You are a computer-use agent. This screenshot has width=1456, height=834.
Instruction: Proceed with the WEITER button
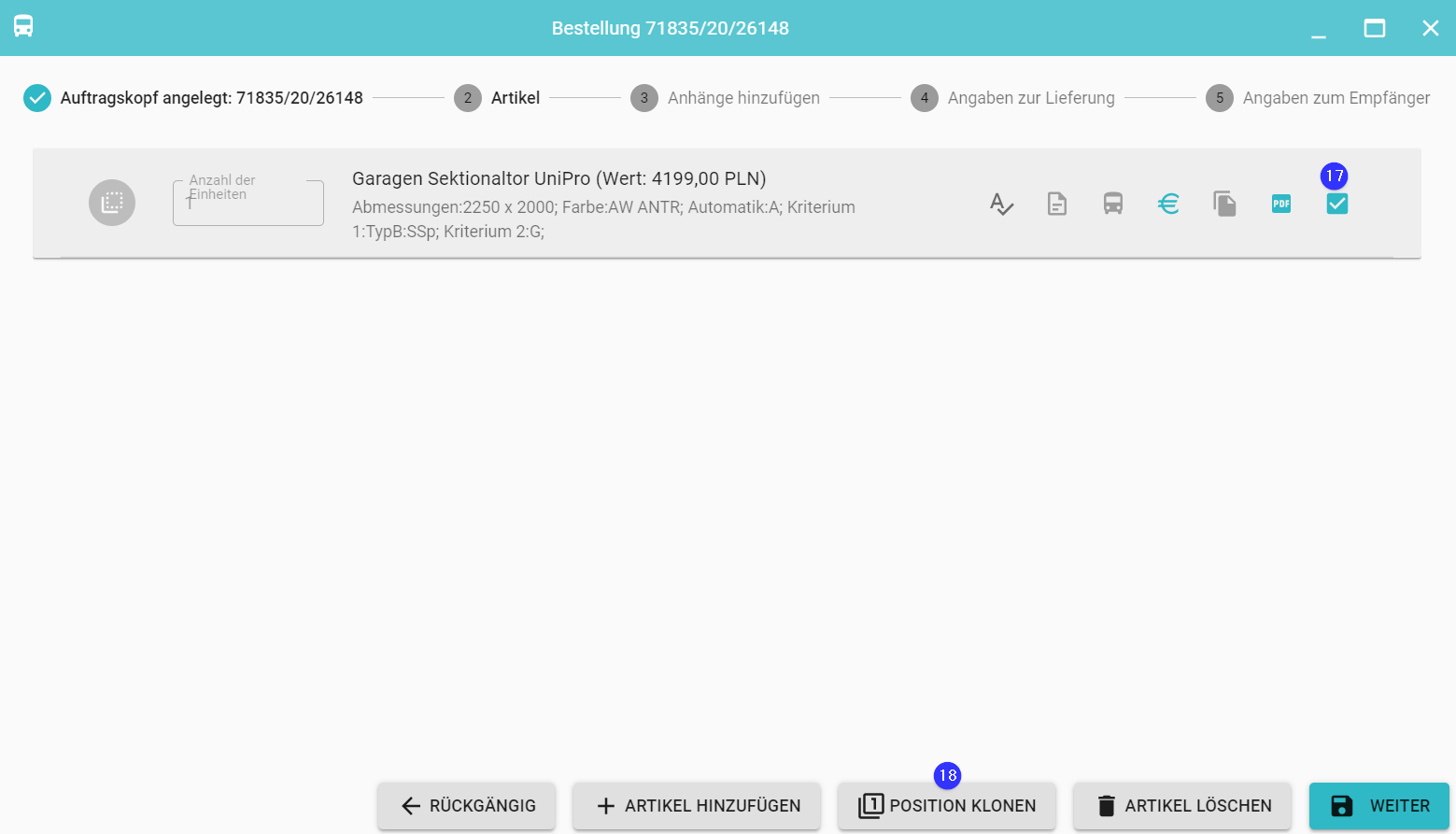pos(1378,806)
